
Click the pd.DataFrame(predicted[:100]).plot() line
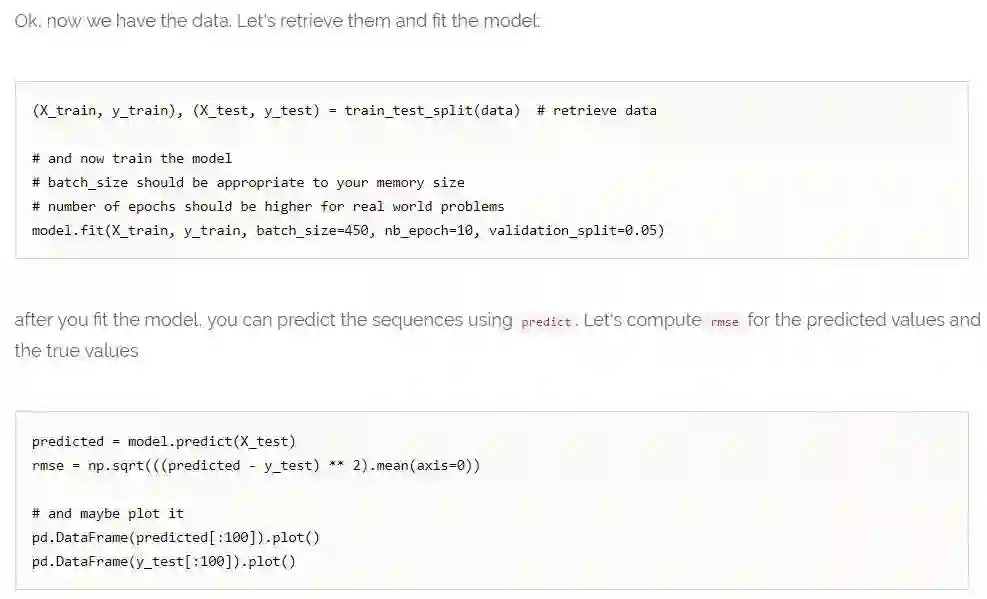pyautogui.click(x=176, y=537)
